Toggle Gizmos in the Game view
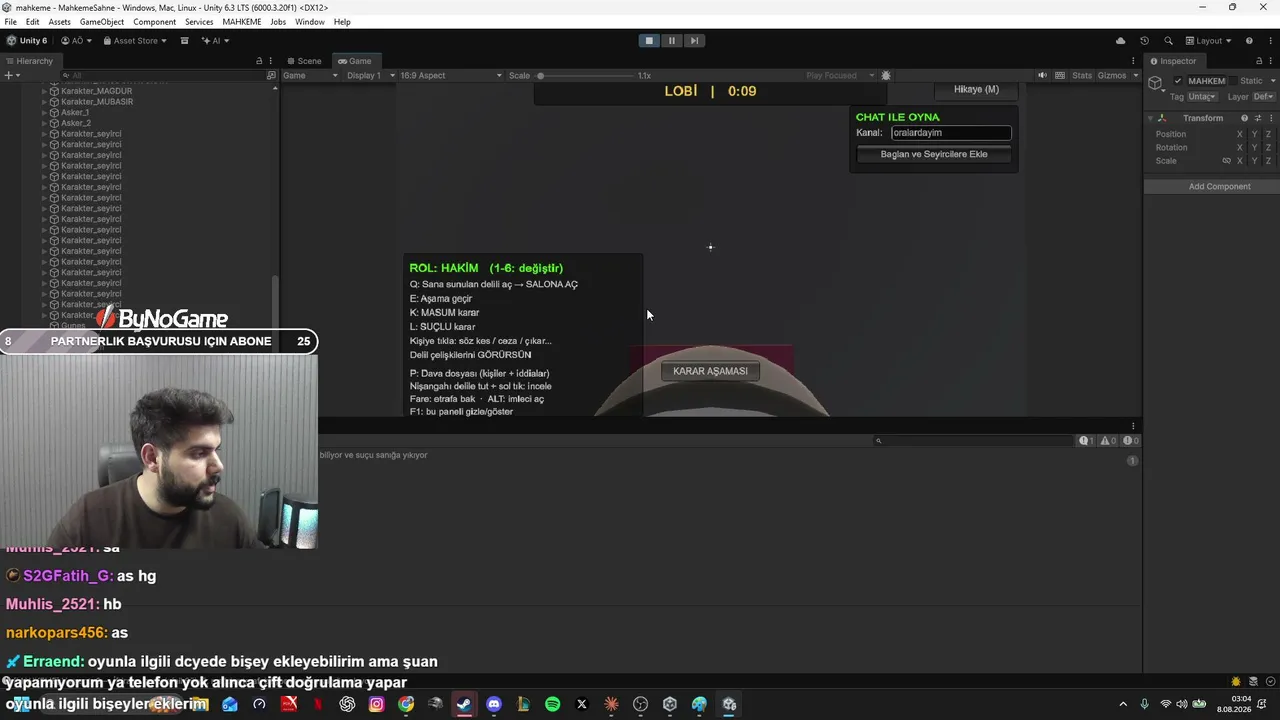This screenshot has height=720, width=1280. point(1112,76)
